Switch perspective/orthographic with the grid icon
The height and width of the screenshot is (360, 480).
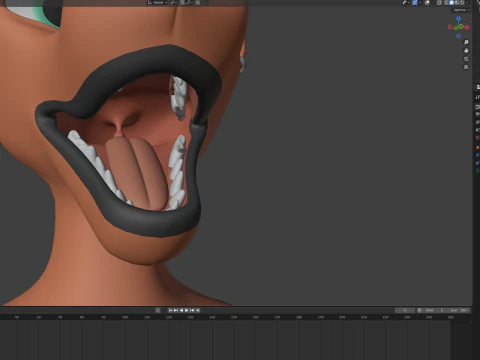[466, 67]
